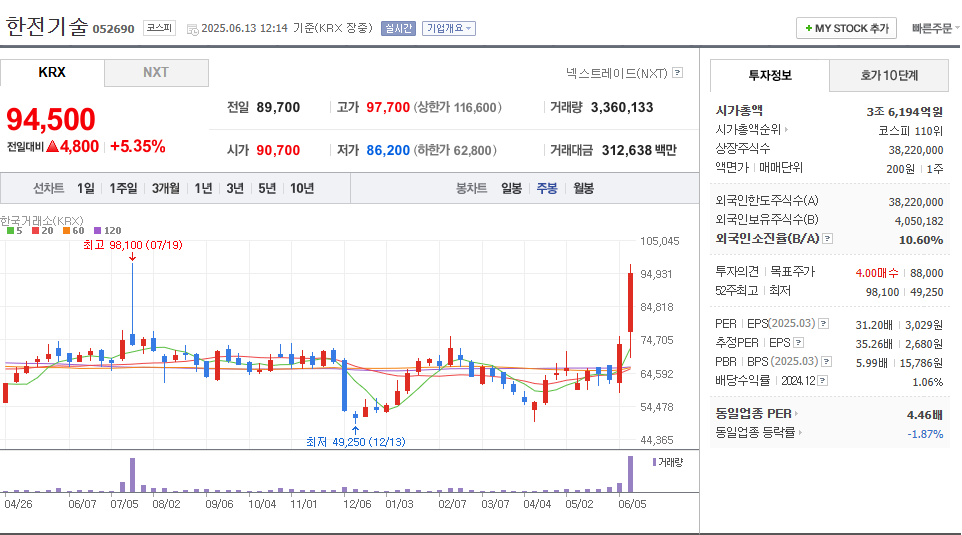Switch to the KRX tab

[52, 72]
